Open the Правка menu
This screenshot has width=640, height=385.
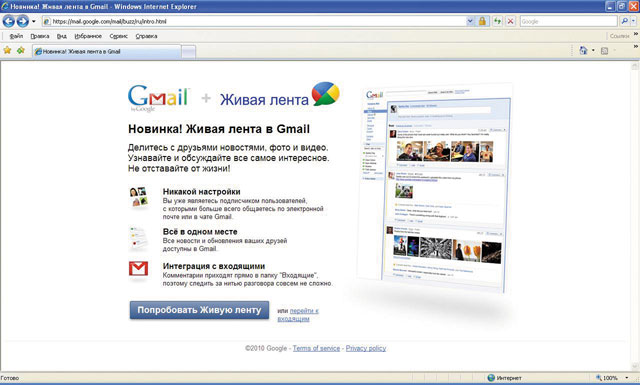point(40,36)
